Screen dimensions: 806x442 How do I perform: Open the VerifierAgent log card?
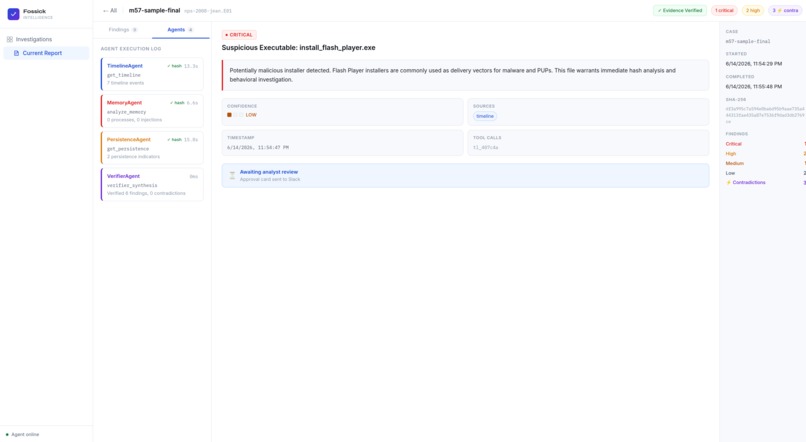pos(152,185)
